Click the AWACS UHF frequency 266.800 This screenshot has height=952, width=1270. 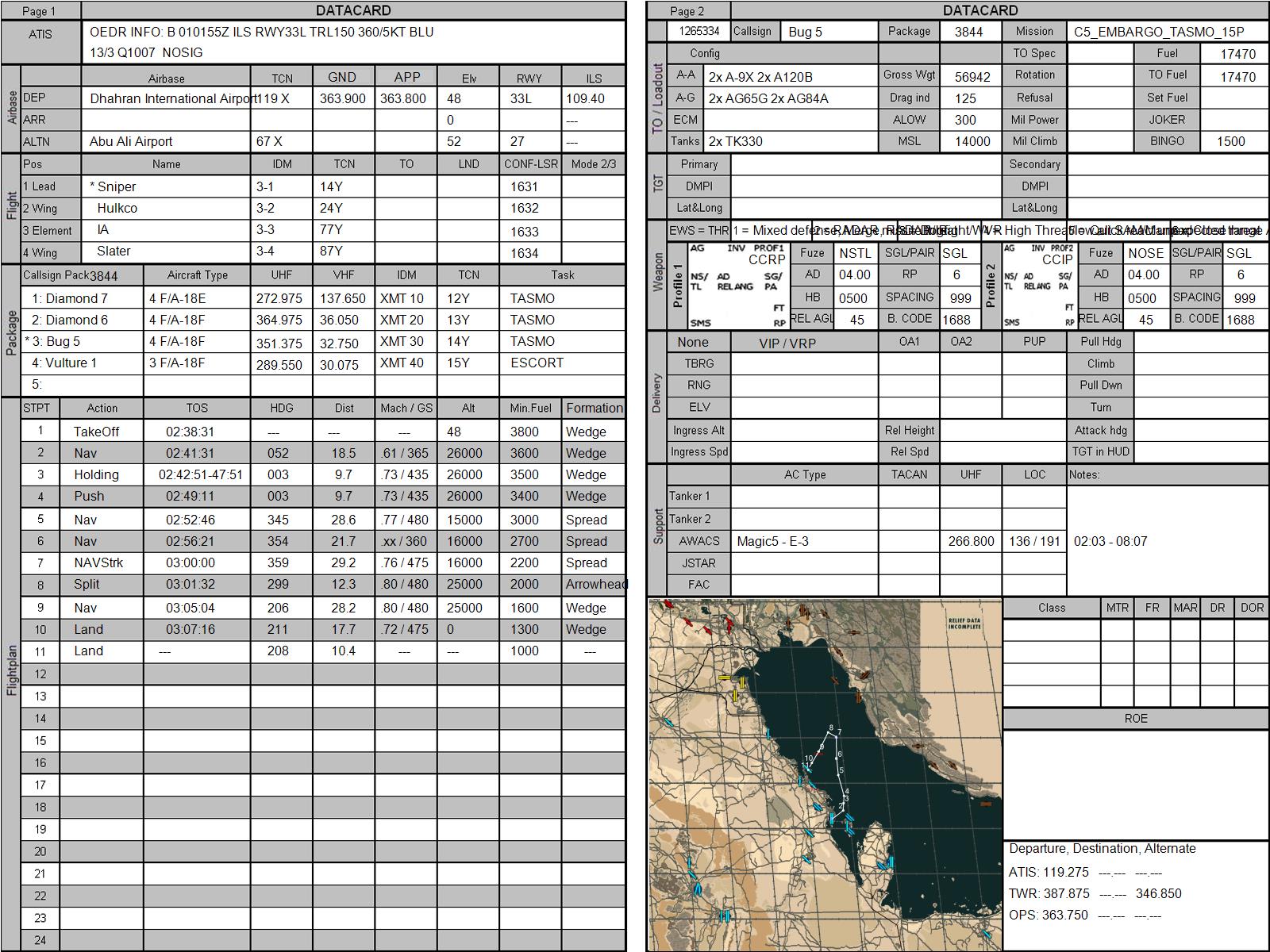coord(971,541)
